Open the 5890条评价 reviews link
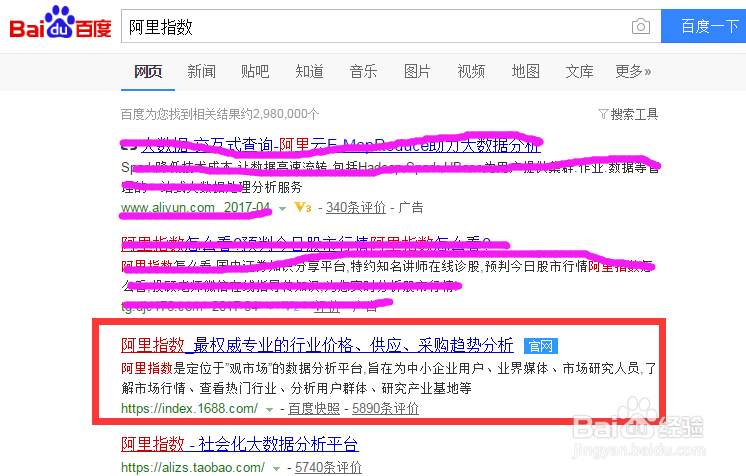The image size is (746, 476). [385, 408]
